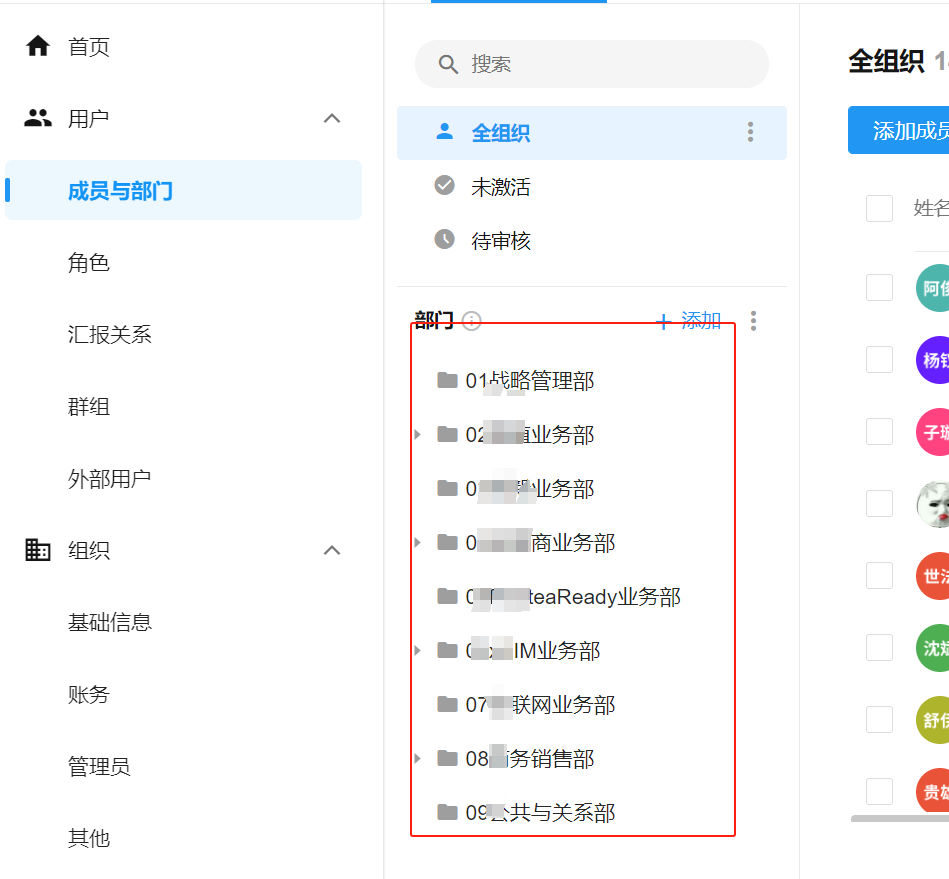Select the checkbox beside the purple 杨 avatar
The width and height of the screenshot is (949, 879).
click(879, 360)
